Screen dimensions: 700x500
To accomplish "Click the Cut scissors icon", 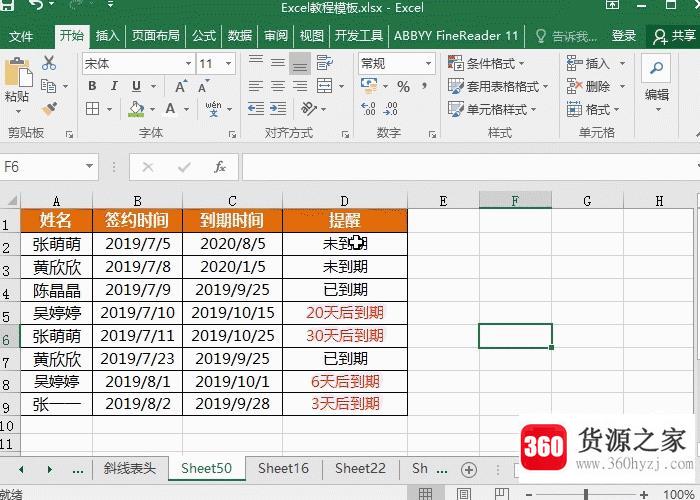I will click(x=49, y=63).
